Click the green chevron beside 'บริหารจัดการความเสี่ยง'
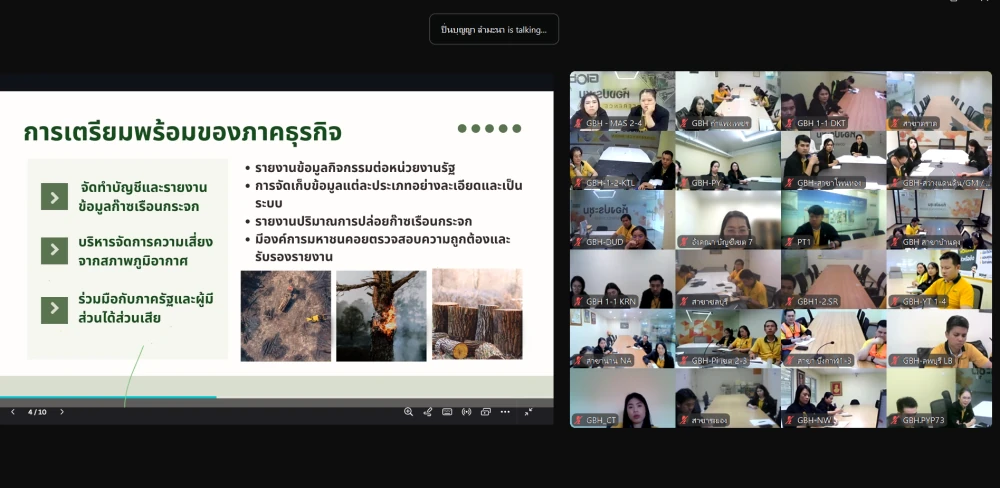Screen dimensions: 1000x488 coord(54,251)
